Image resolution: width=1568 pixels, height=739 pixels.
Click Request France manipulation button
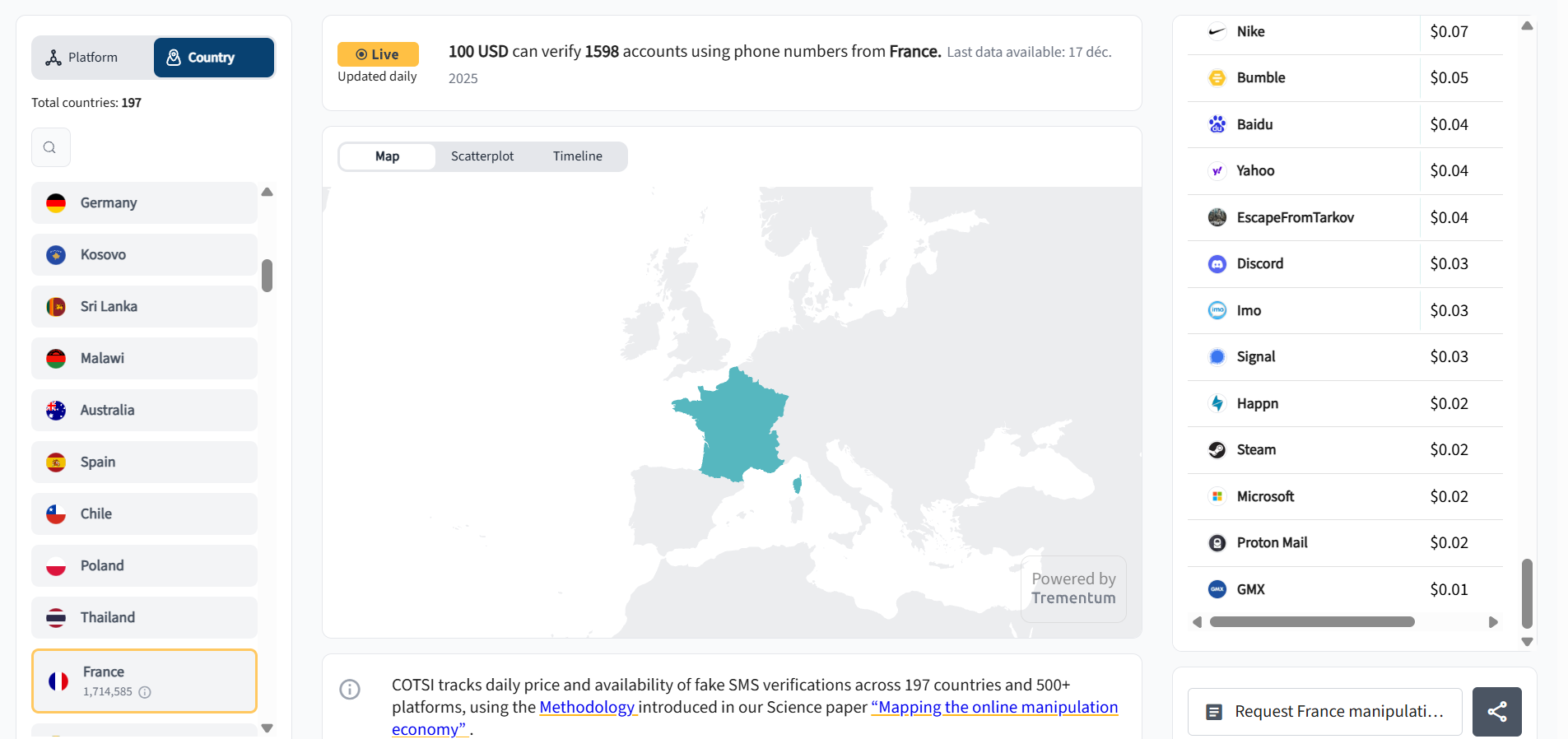(1324, 712)
